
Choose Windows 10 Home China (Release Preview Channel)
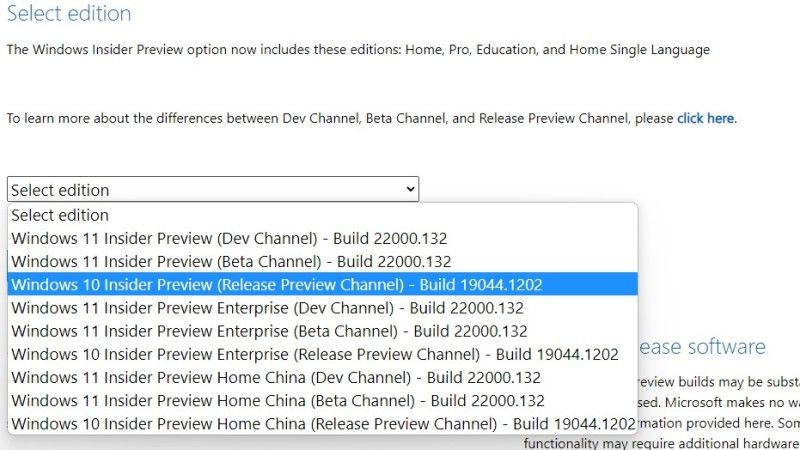(x=322, y=423)
